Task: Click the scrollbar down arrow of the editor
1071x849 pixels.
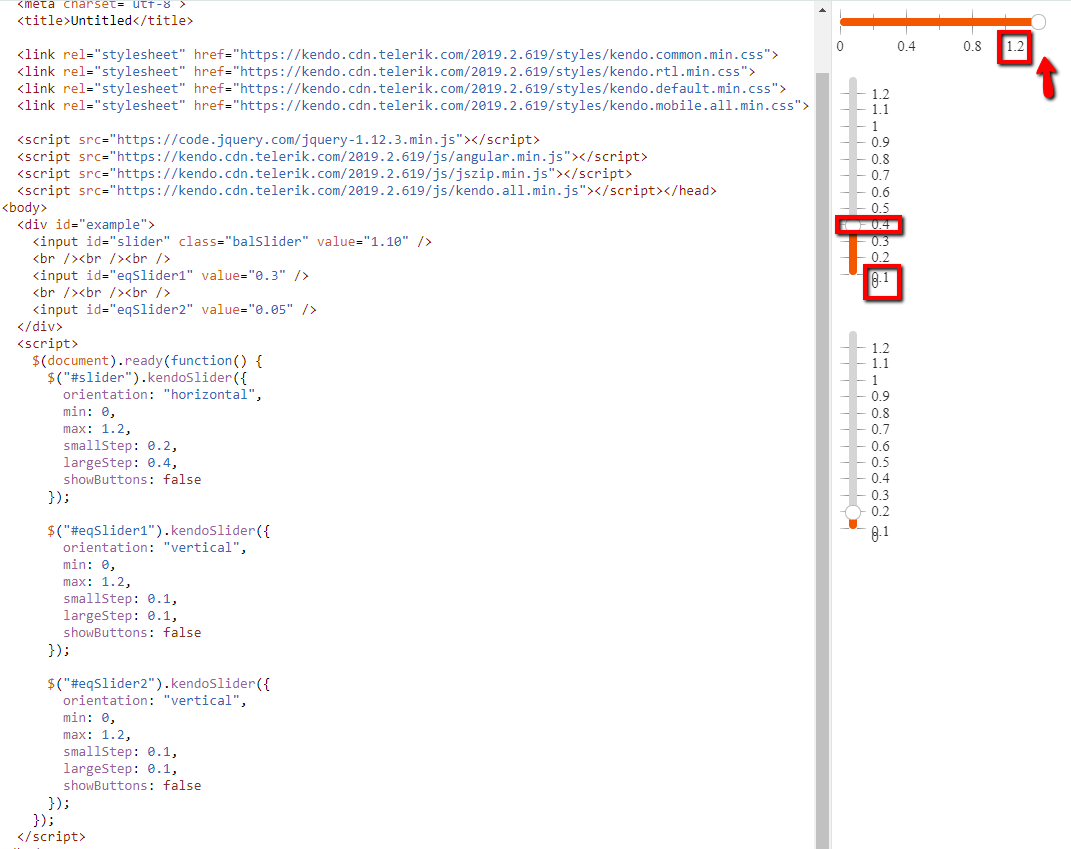Action: pyautogui.click(x=820, y=843)
